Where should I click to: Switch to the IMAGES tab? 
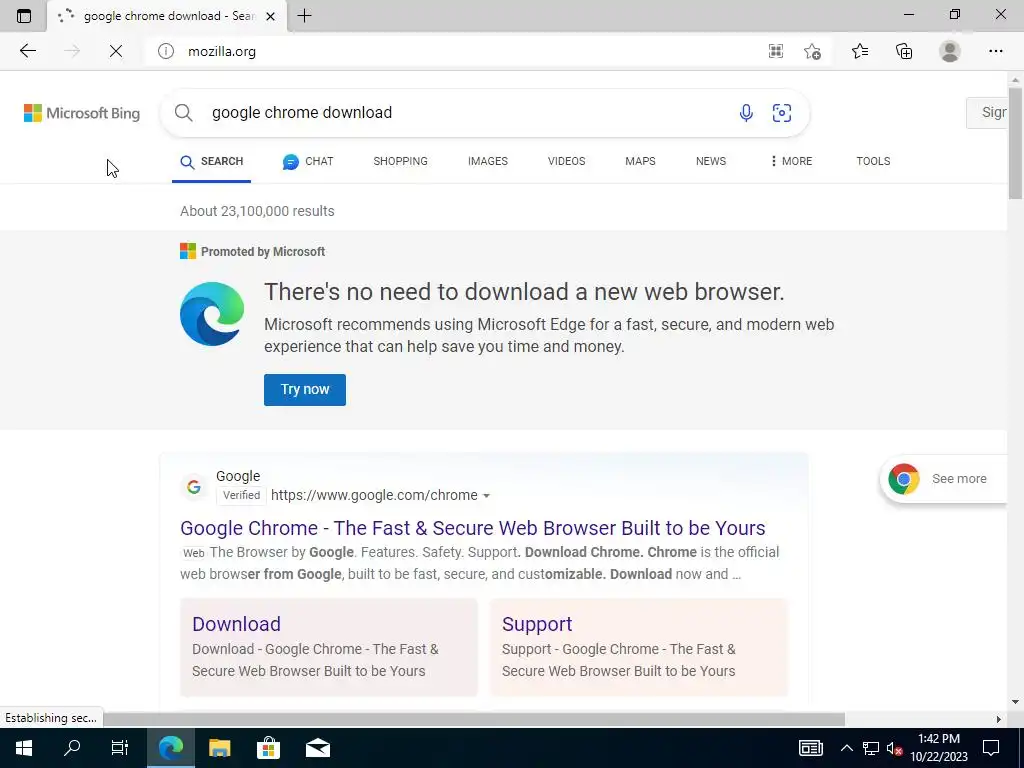(x=488, y=161)
